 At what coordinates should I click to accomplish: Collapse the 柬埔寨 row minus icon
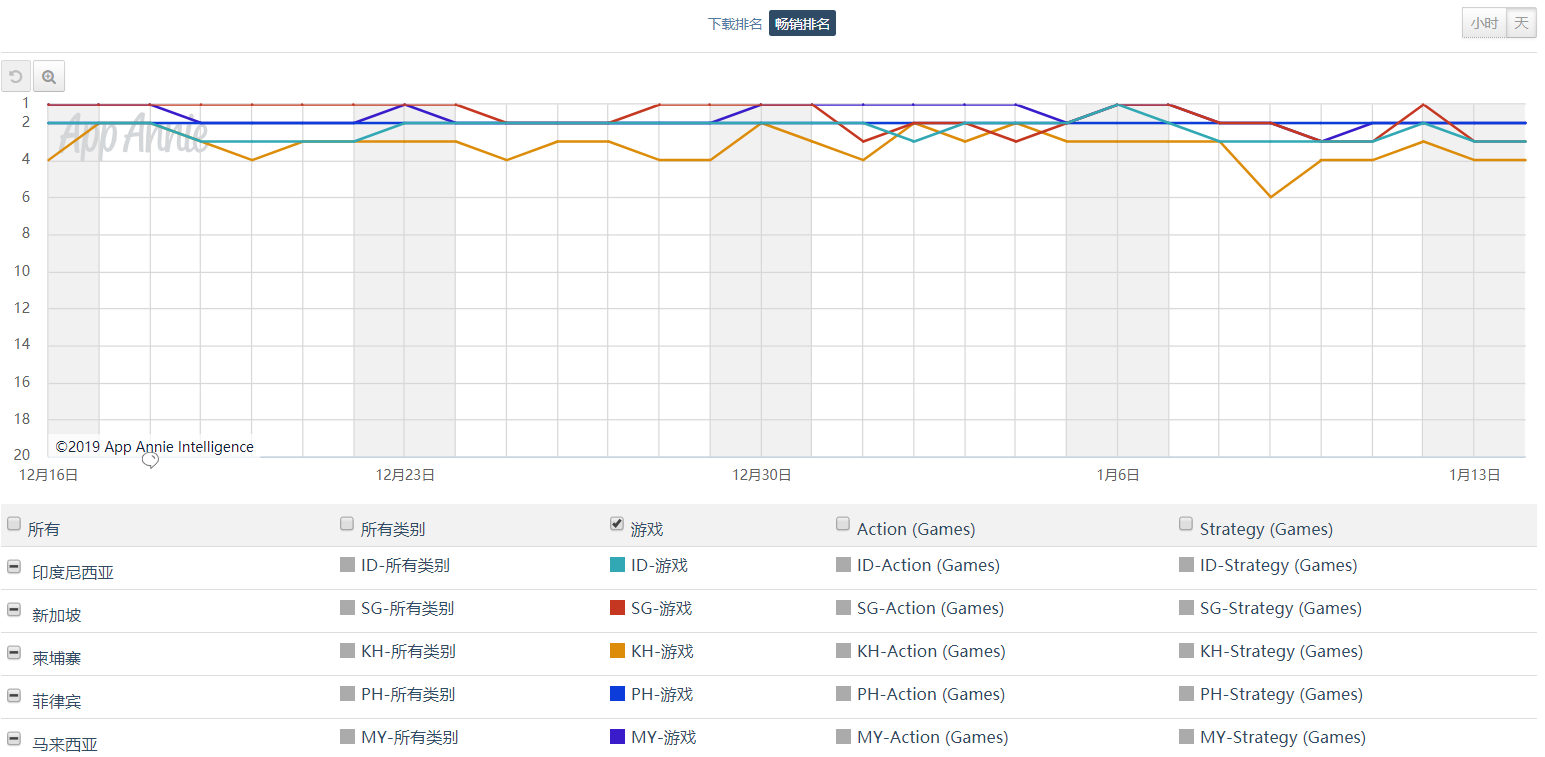pyautogui.click(x=14, y=652)
